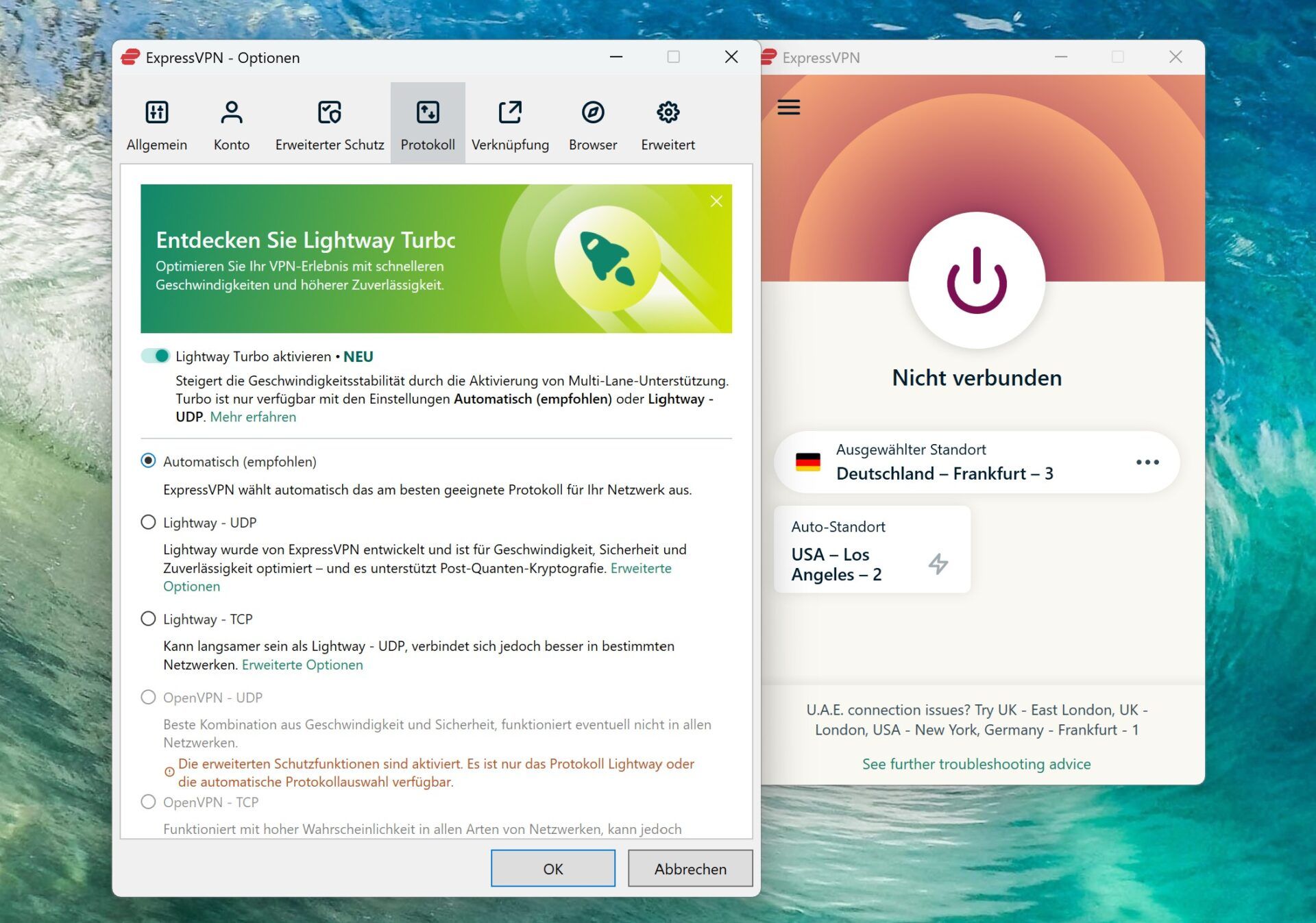Select Automatisch (empfohlen) protocol
The width and height of the screenshot is (1316, 923).
[x=148, y=460]
